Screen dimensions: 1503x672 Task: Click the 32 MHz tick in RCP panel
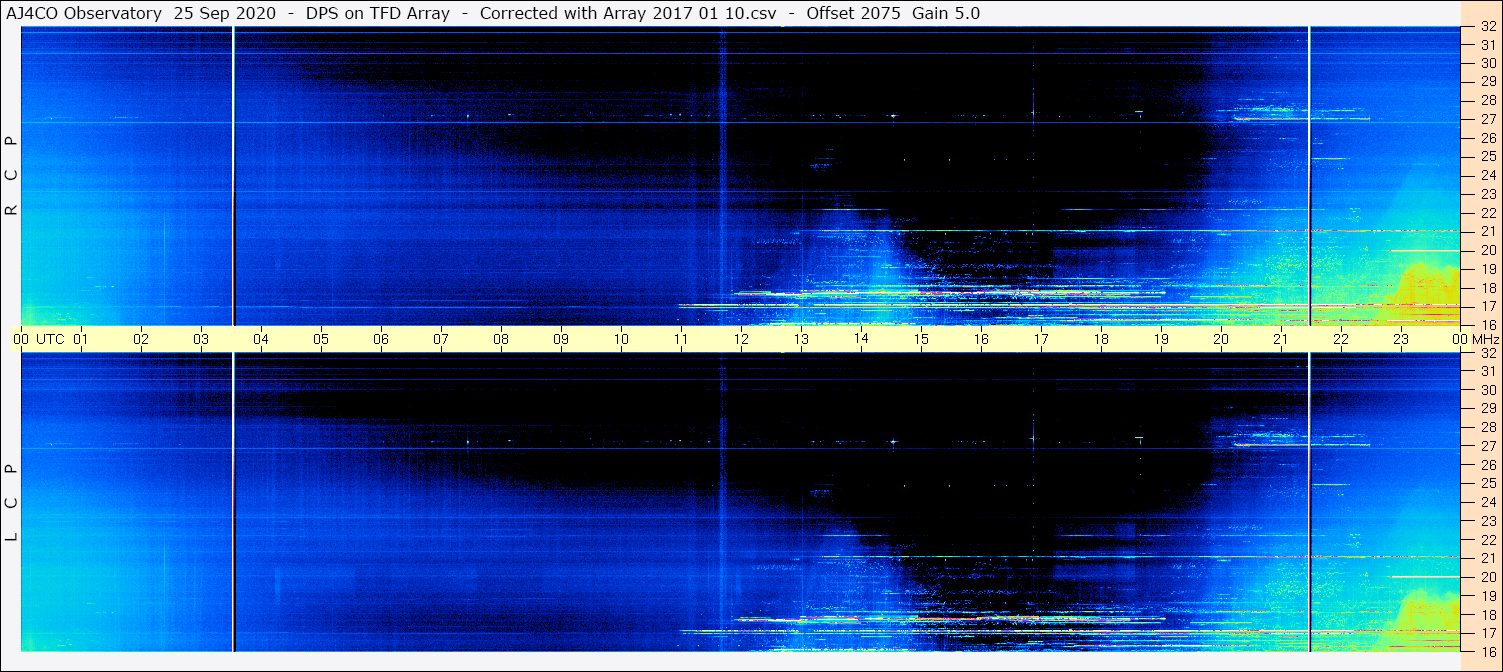(x=1487, y=27)
